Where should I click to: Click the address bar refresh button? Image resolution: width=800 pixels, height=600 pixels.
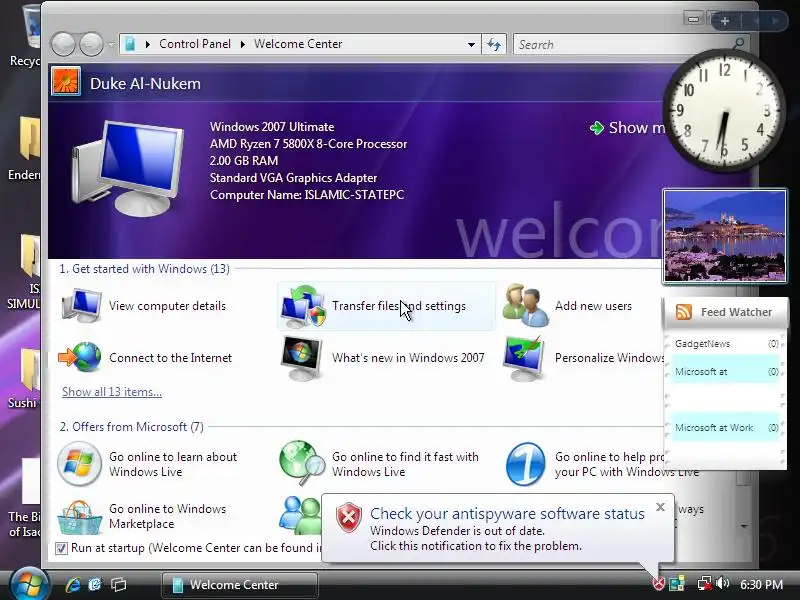coord(494,44)
